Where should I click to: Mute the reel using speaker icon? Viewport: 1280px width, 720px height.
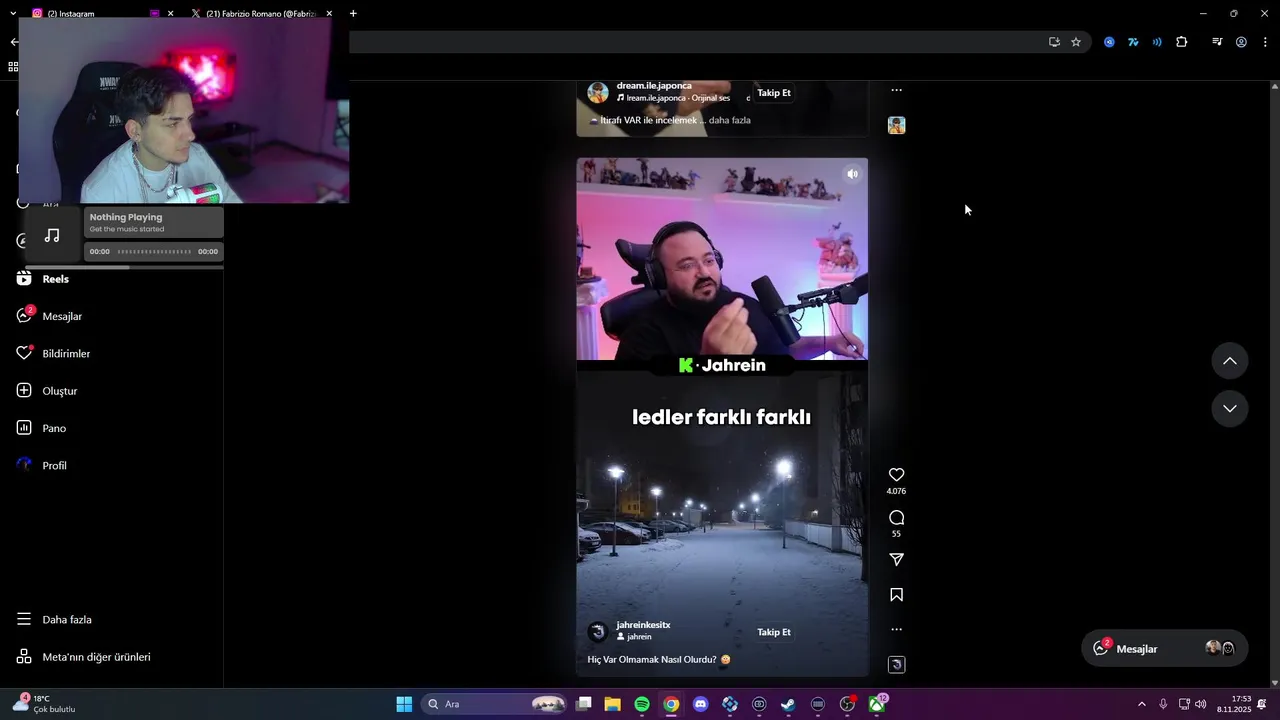click(852, 174)
